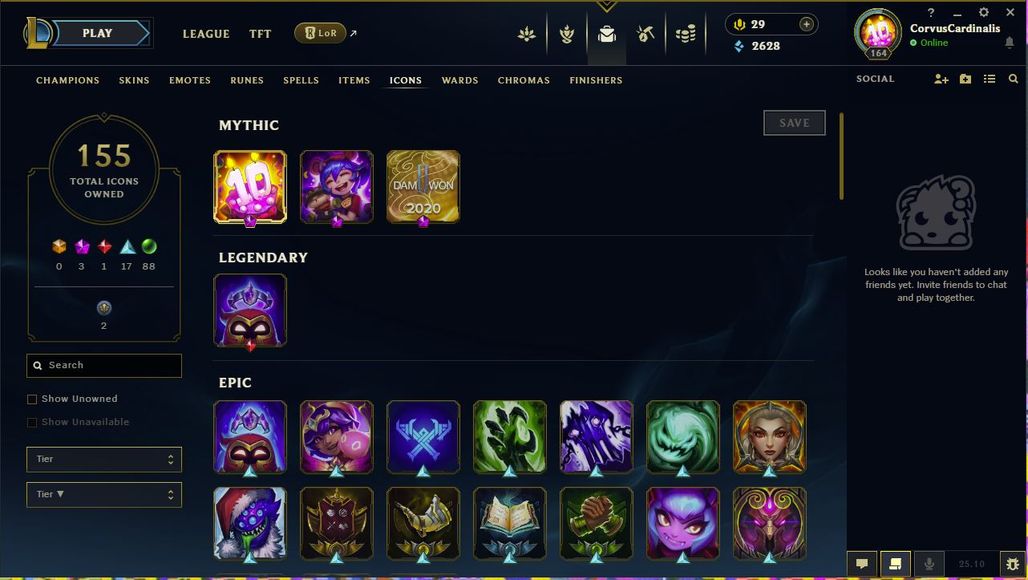Select the DAMWON 2020 mythic icon

click(x=423, y=187)
